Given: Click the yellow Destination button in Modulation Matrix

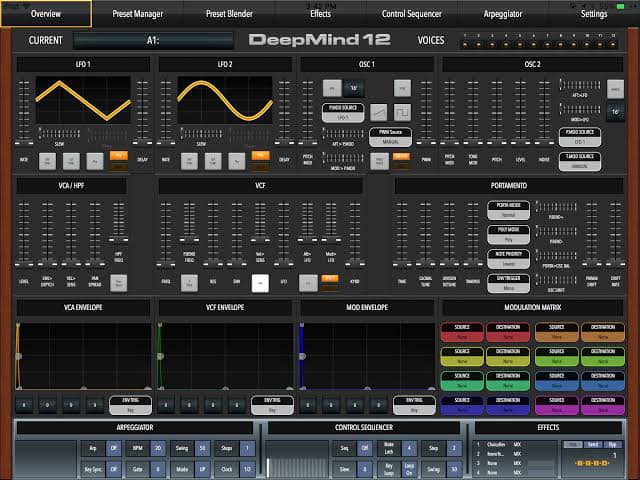Looking at the screenshot, I should click(x=511, y=356).
